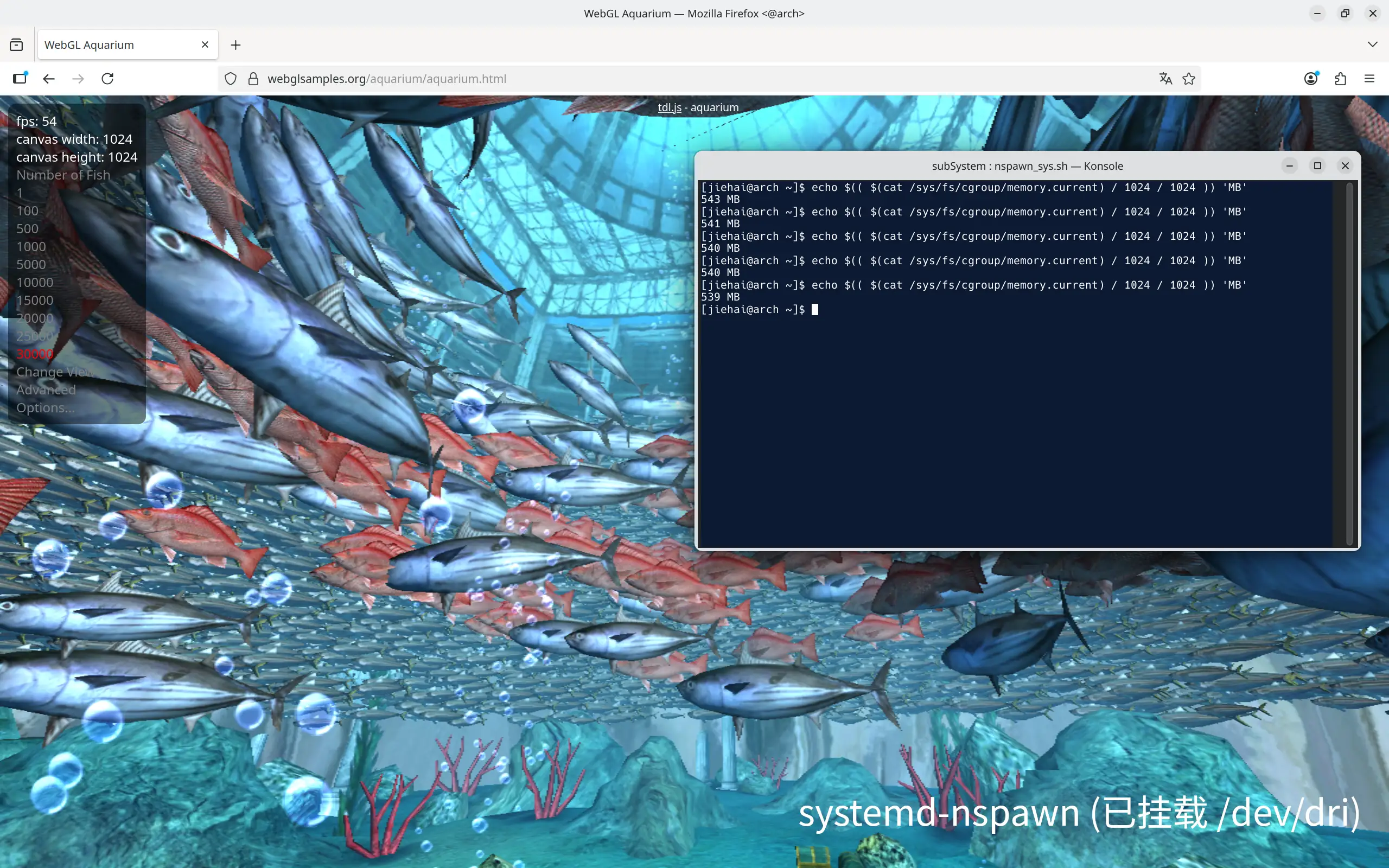The image size is (1389, 868).
Task: Open the Firefox account icon
Action: pos(1310,79)
